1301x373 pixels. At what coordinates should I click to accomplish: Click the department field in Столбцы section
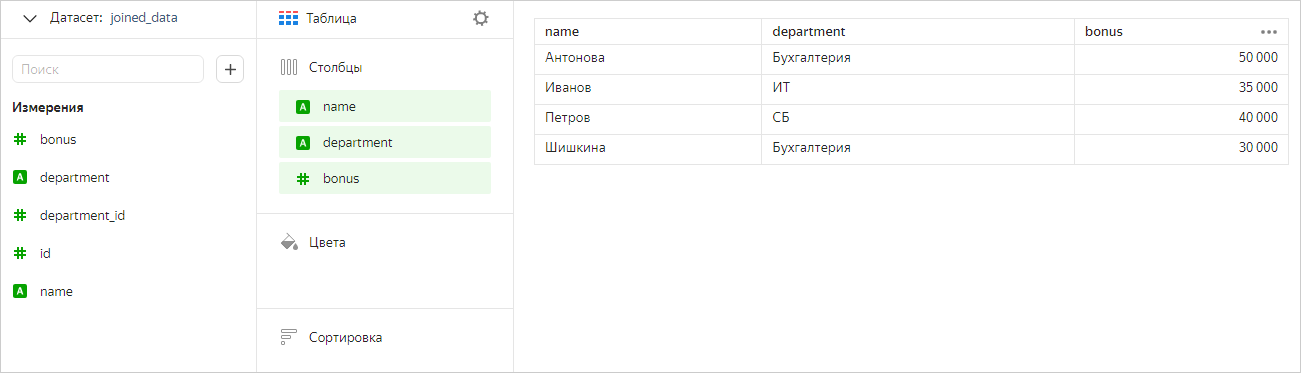(x=385, y=142)
